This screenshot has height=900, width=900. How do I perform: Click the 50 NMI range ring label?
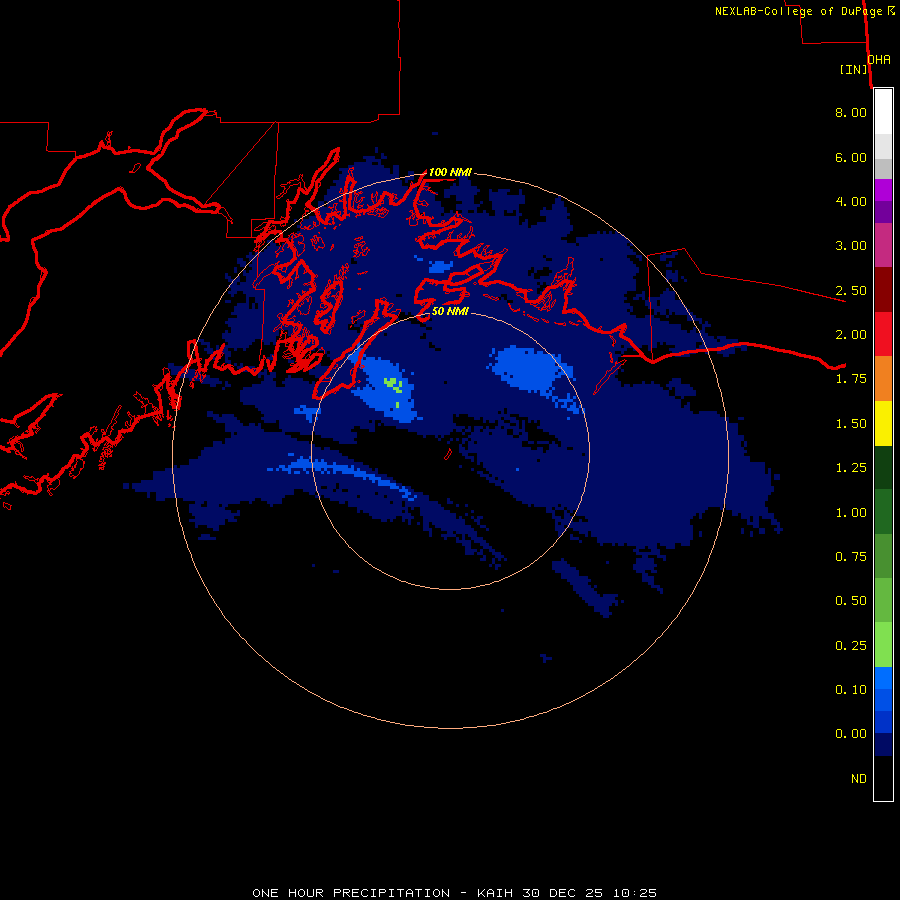(450, 311)
